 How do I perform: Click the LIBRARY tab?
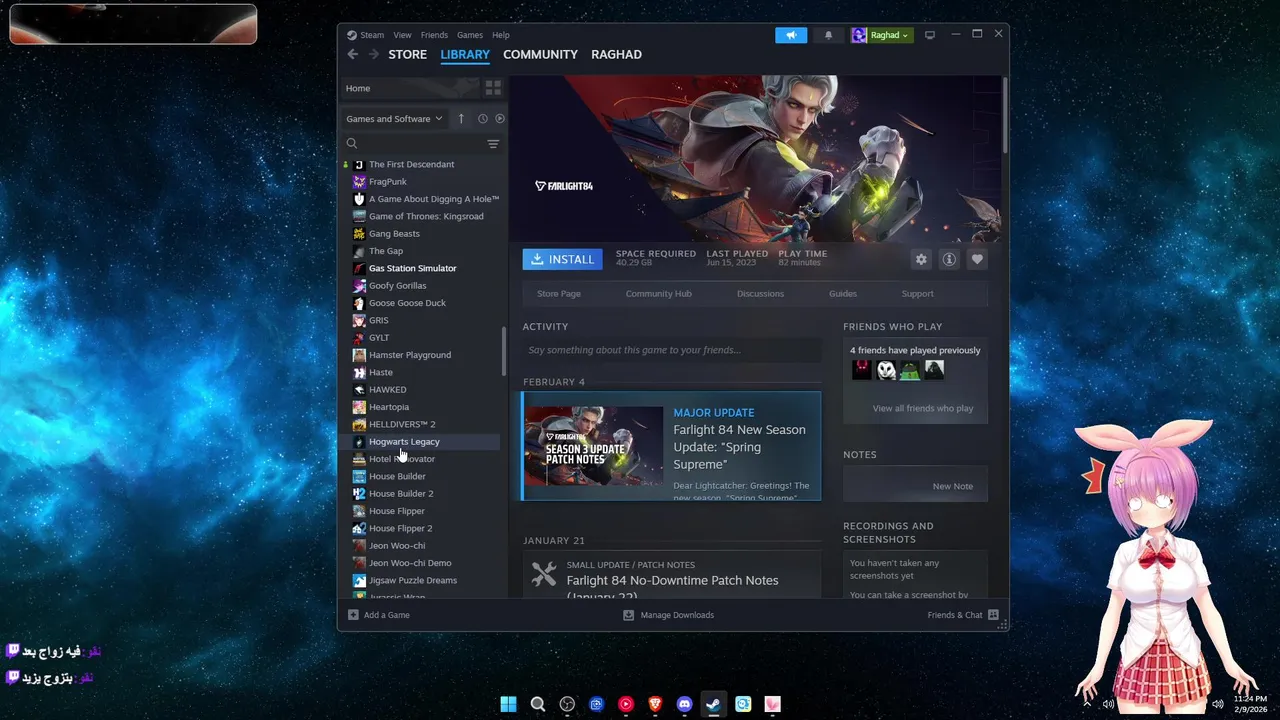pos(465,54)
